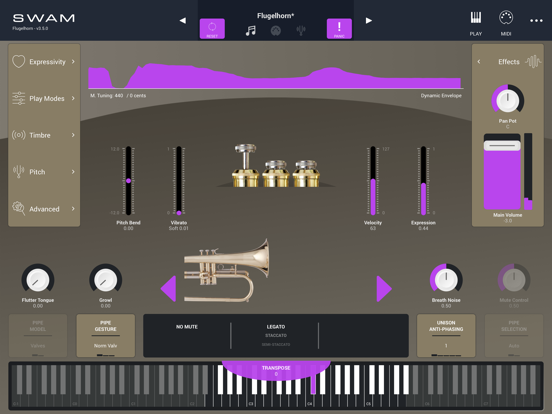The height and width of the screenshot is (414, 552).
Task: Go to previous preset with left arrow
Action: point(183,20)
